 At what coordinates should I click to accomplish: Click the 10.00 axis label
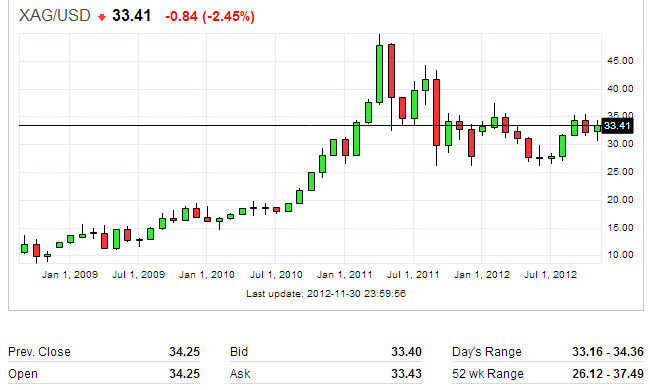pyautogui.click(x=620, y=255)
